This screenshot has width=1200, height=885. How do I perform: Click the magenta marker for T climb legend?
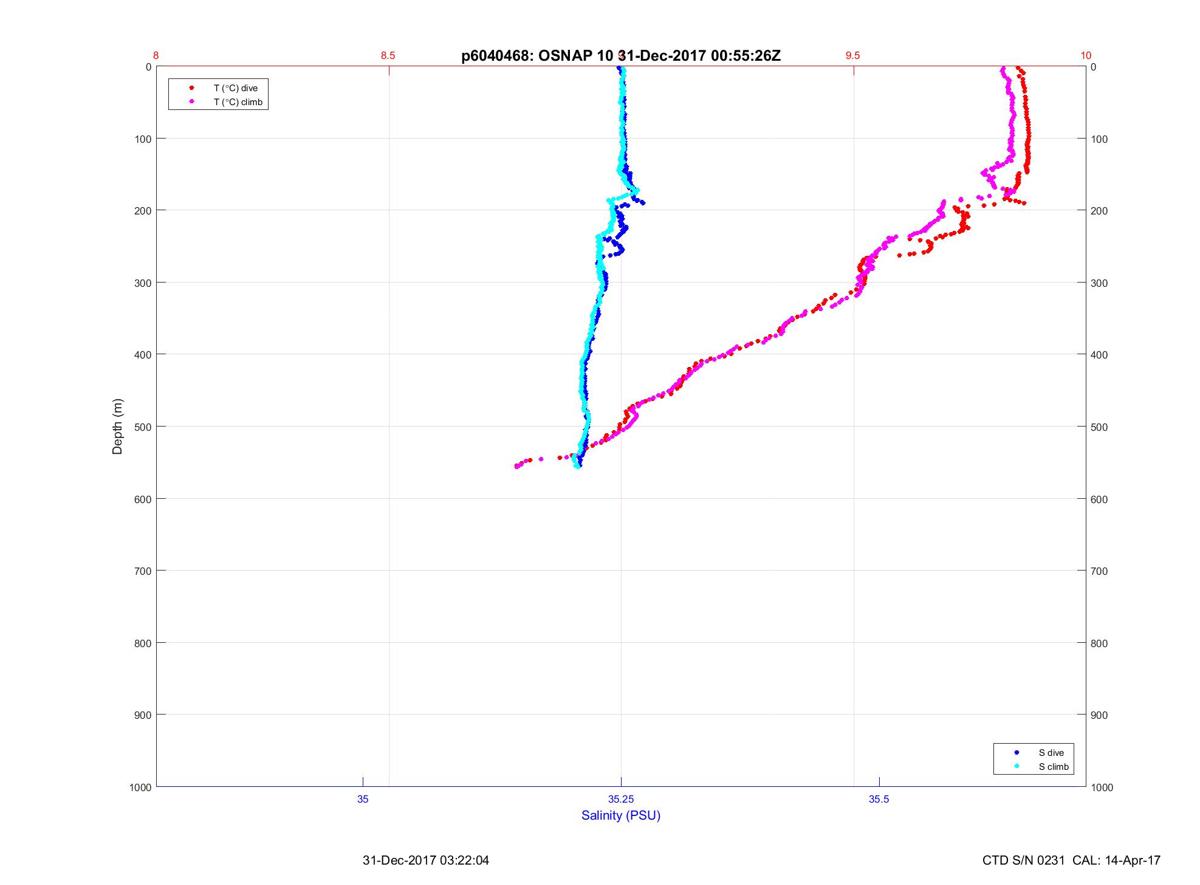tap(191, 102)
